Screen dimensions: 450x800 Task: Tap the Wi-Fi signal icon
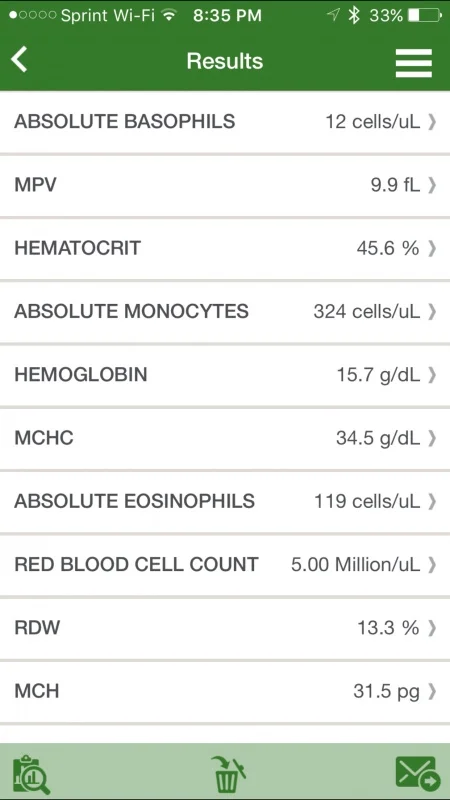(x=168, y=15)
